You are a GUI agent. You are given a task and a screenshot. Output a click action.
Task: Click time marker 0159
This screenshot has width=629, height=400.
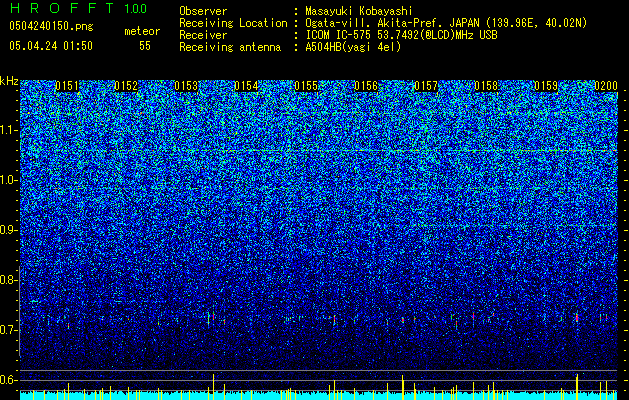[546, 86]
